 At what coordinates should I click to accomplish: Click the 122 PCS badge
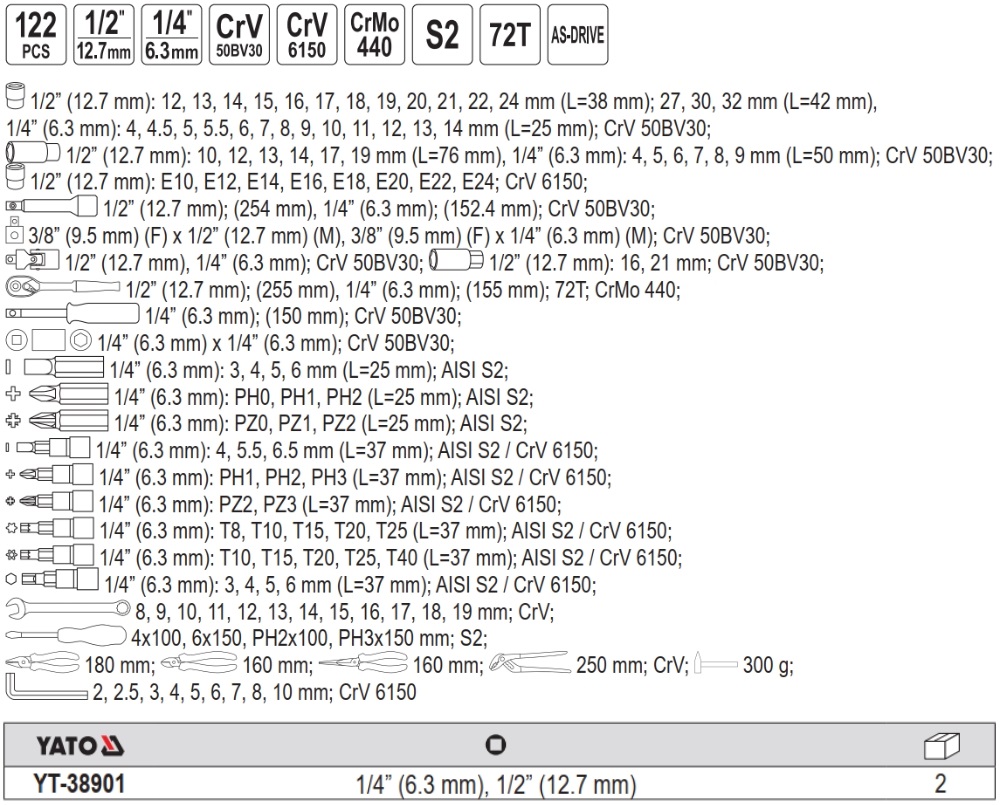[35, 37]
